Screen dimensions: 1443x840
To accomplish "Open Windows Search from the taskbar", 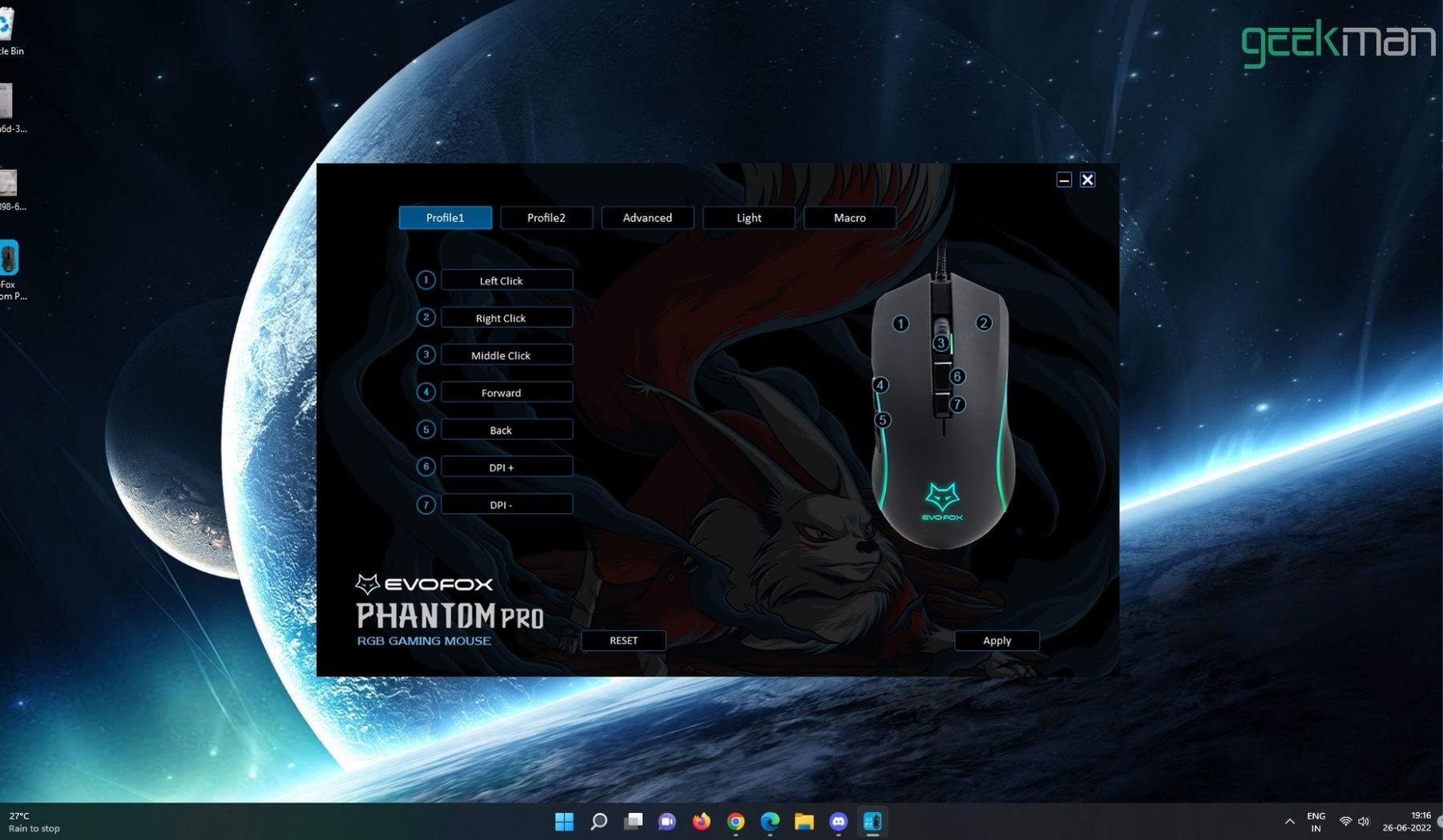I will (x=600, y=822).
